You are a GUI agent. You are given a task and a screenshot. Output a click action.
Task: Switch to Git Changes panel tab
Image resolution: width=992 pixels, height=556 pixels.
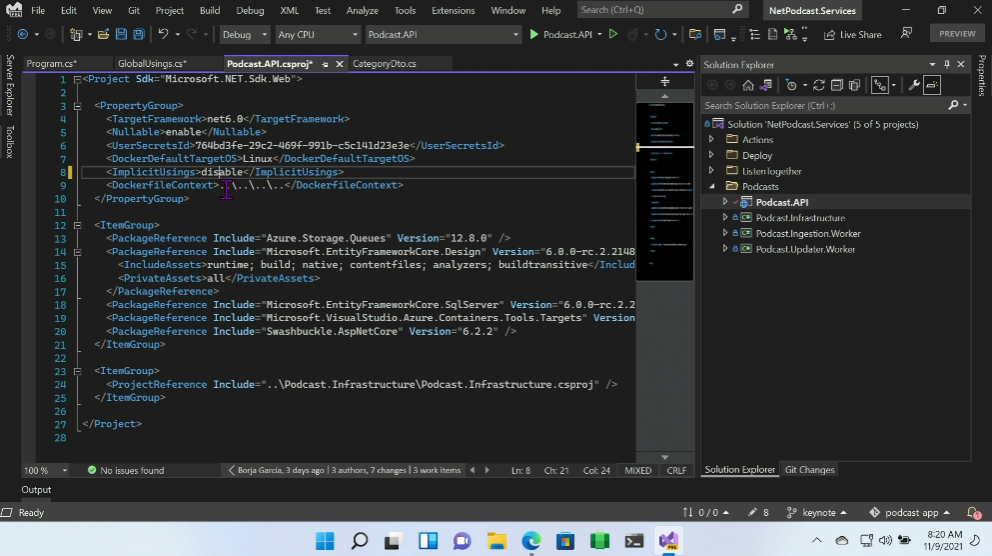(809, 470)
